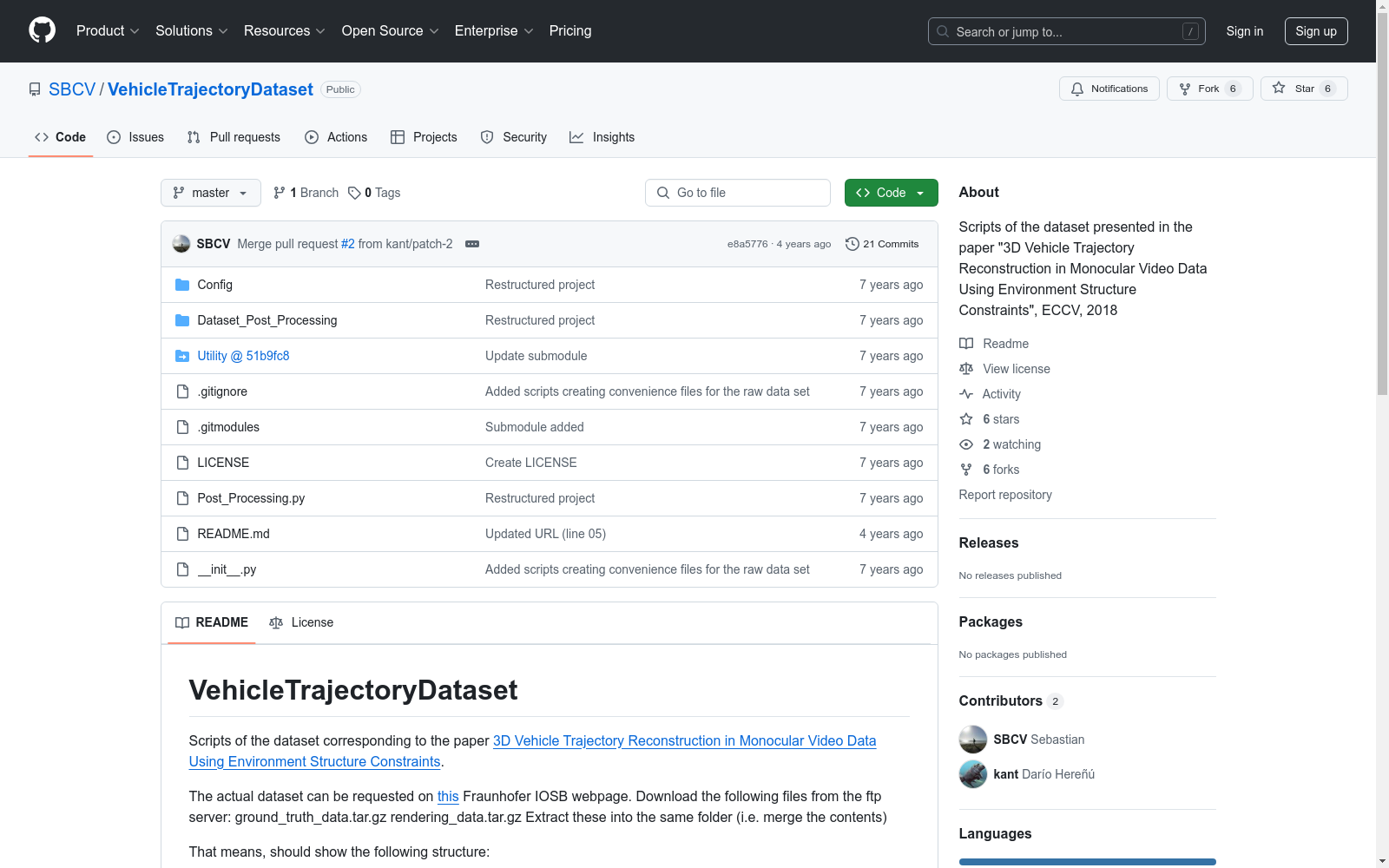Expand the Solutions menu

click(192, 30)
